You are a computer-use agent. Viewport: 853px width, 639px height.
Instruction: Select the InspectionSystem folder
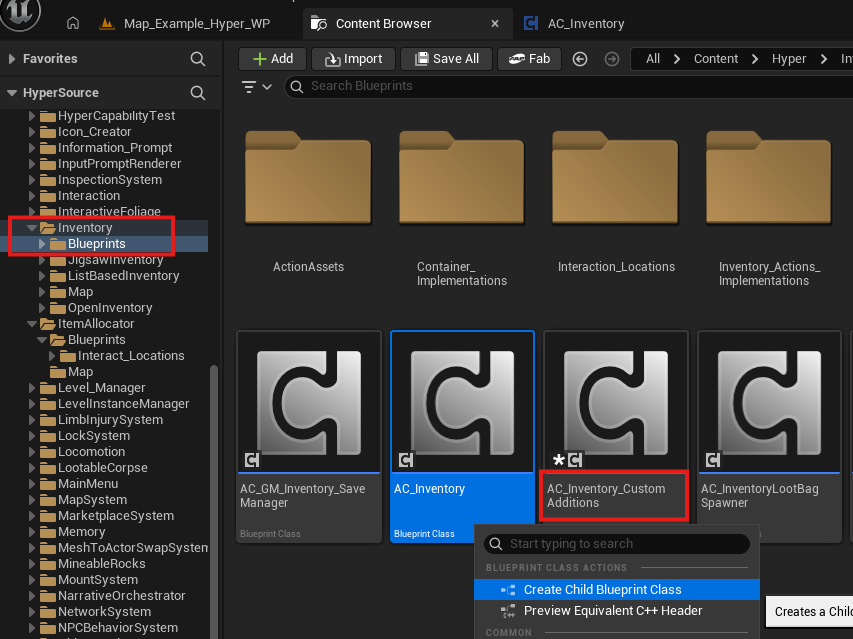pos(109,180)
